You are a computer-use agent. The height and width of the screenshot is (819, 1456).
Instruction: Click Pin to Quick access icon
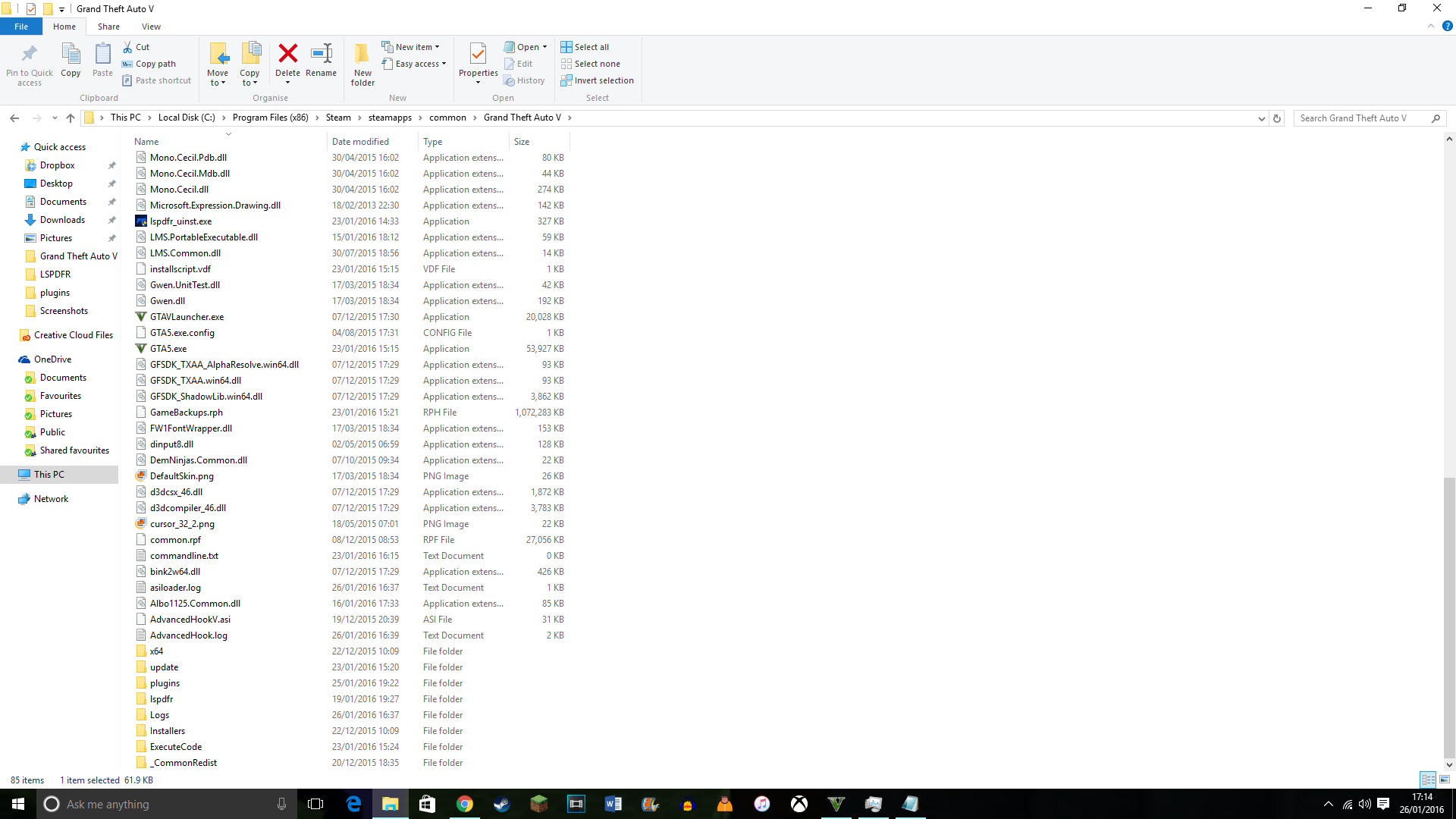30,54
